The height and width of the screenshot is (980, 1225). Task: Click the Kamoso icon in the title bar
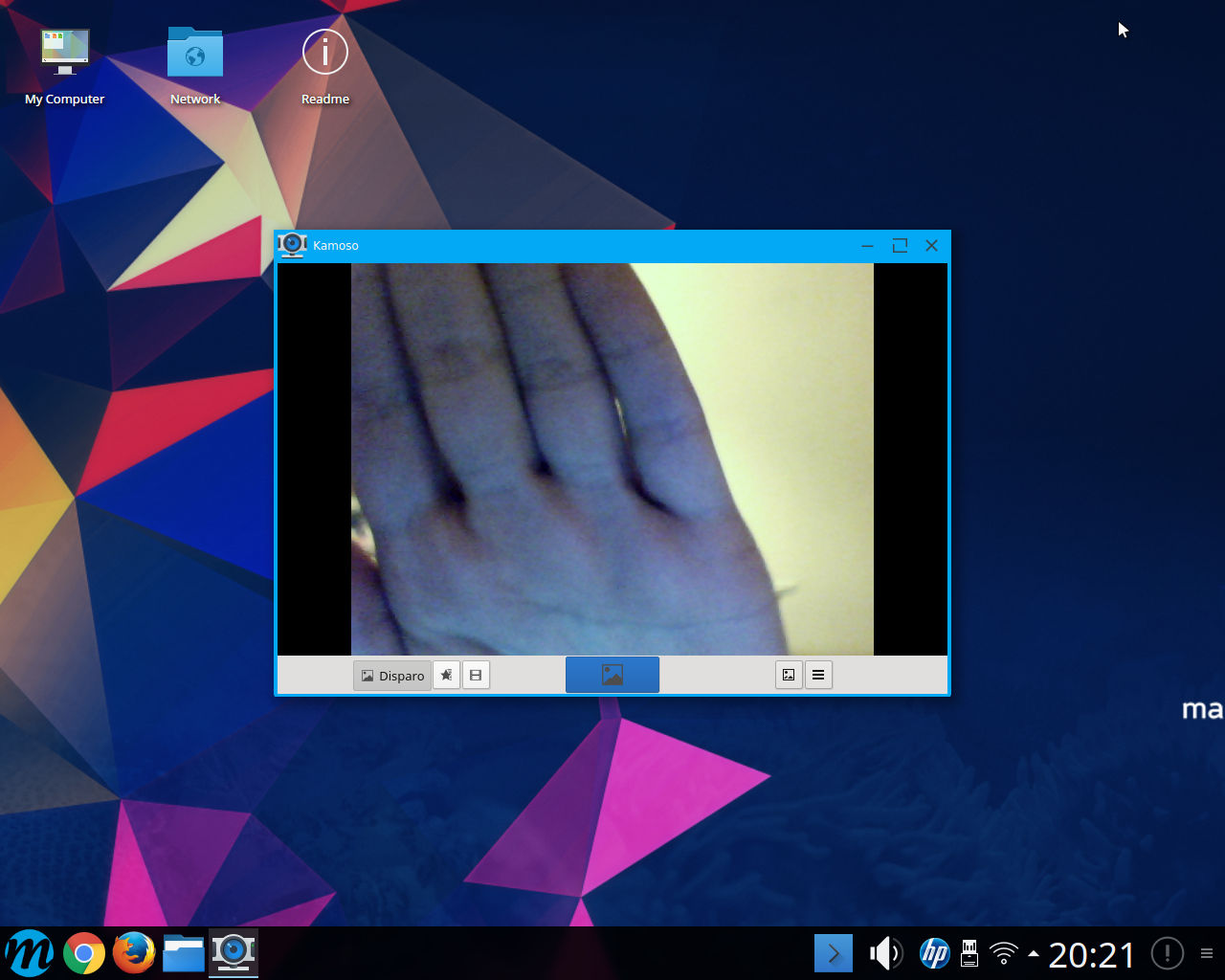293,245
